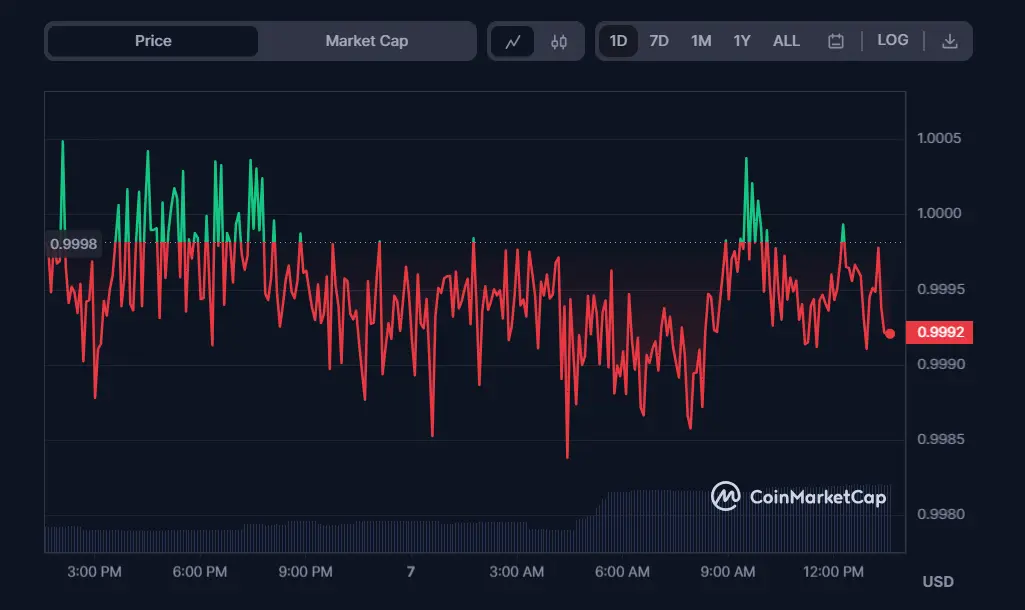
Task: Click the USD currency label
Action: (937, 581)
